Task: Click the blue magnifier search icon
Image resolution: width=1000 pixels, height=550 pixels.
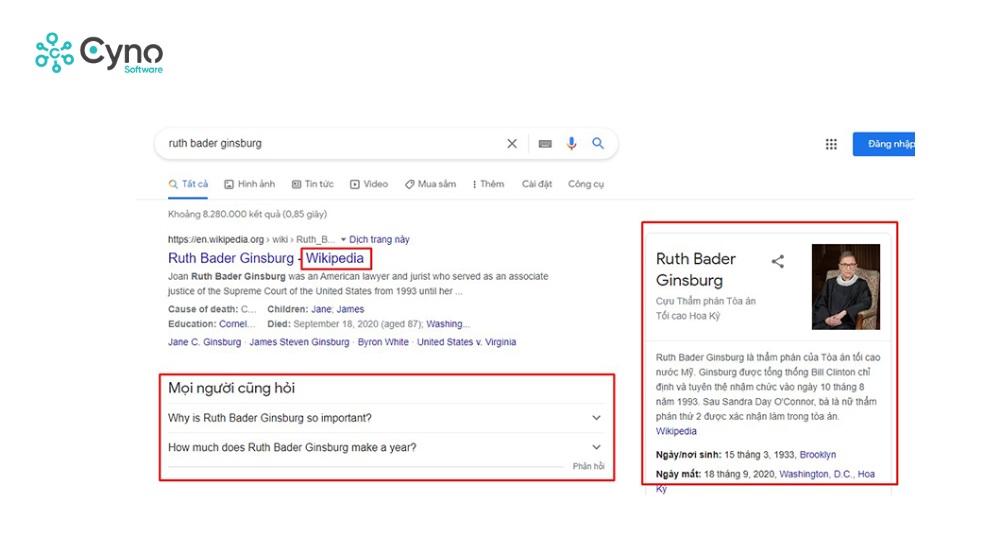Action: (598, 144)
